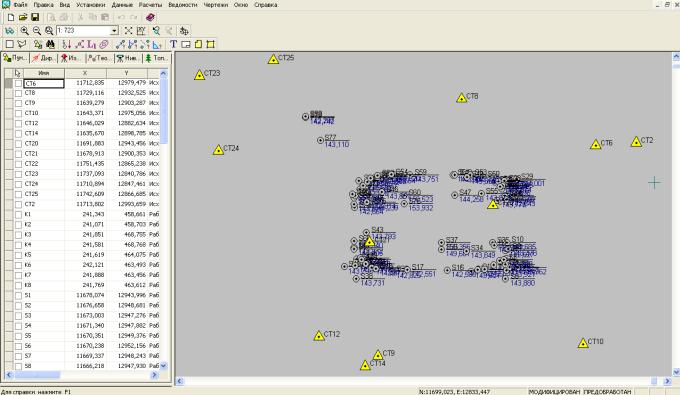Tick the checkbox for row CT24
This screenshot has width=680, height=395.
[18, 184]
